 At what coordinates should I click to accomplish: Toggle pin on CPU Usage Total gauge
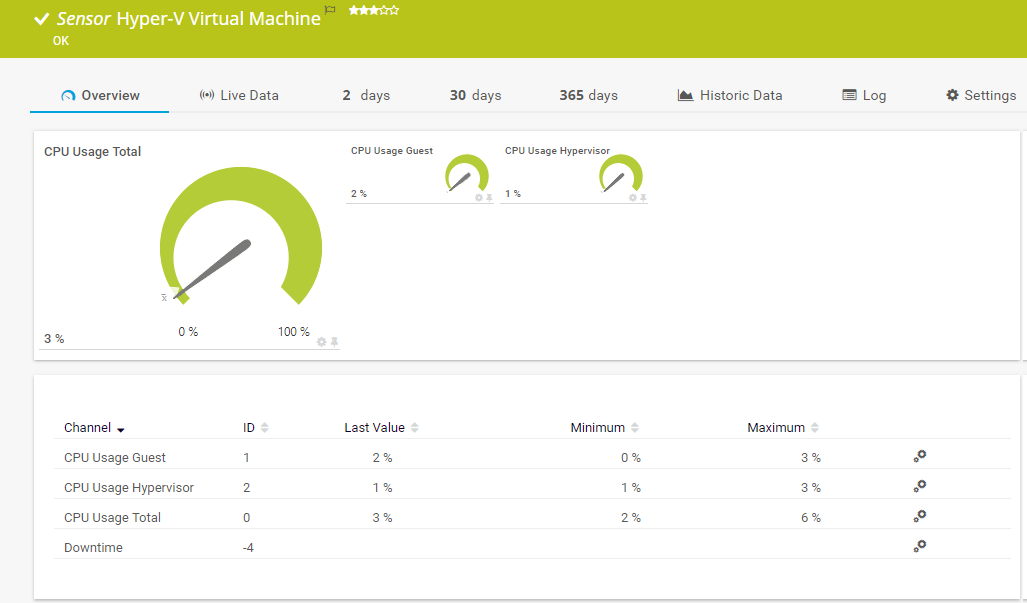pyautogui.click(x=335, y=342)
